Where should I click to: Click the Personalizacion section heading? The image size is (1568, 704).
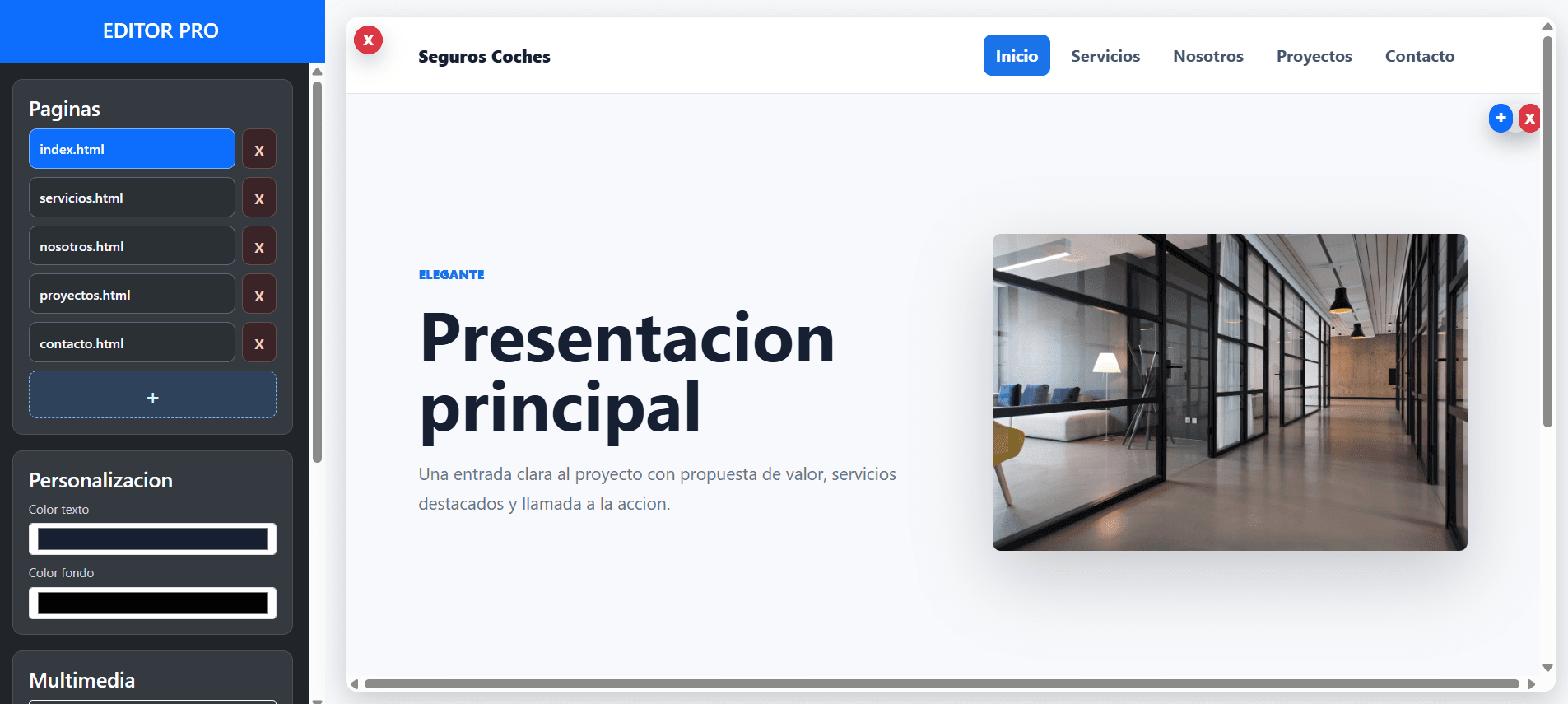point(100,480)
